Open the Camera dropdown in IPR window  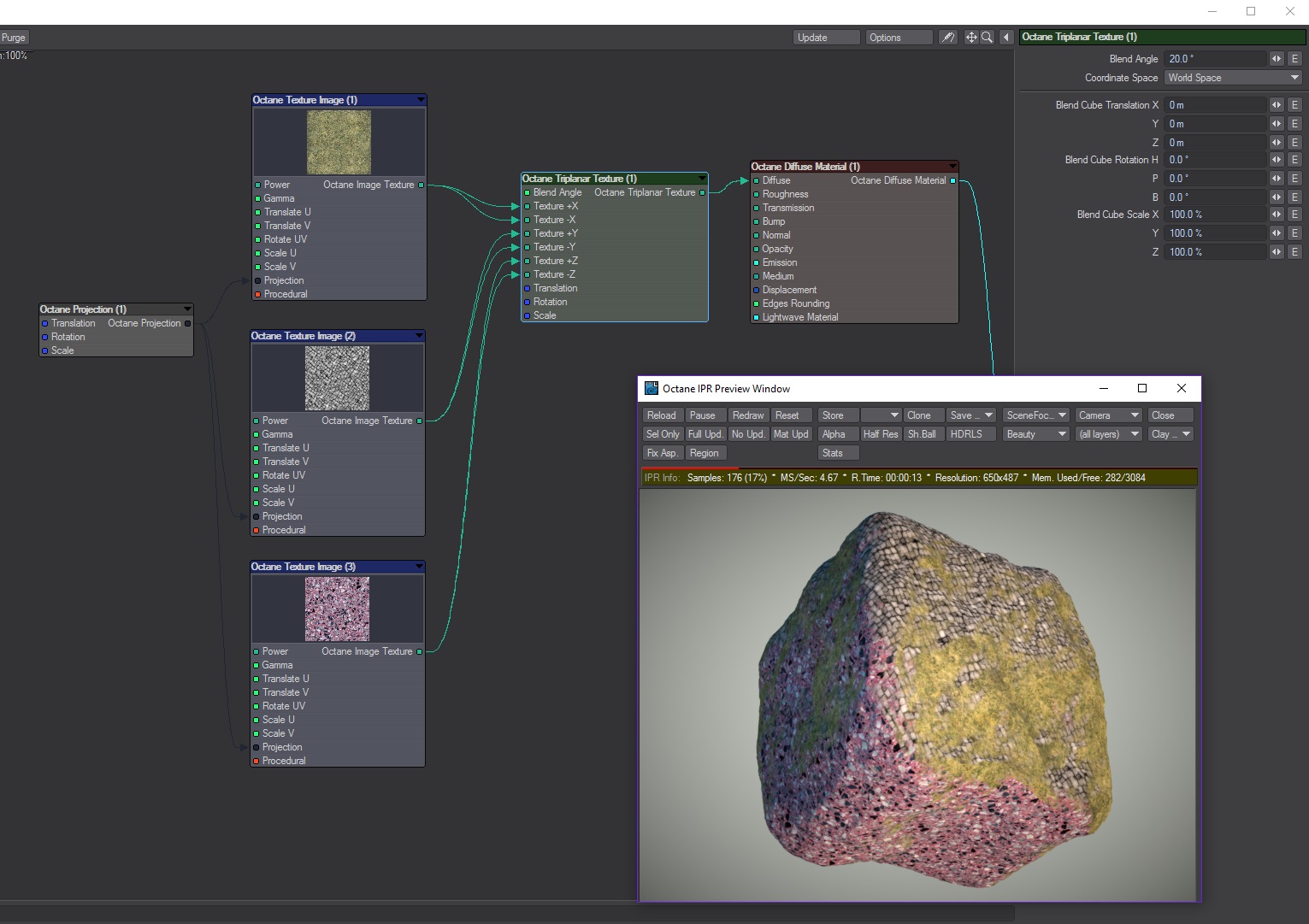(1109, 415)
